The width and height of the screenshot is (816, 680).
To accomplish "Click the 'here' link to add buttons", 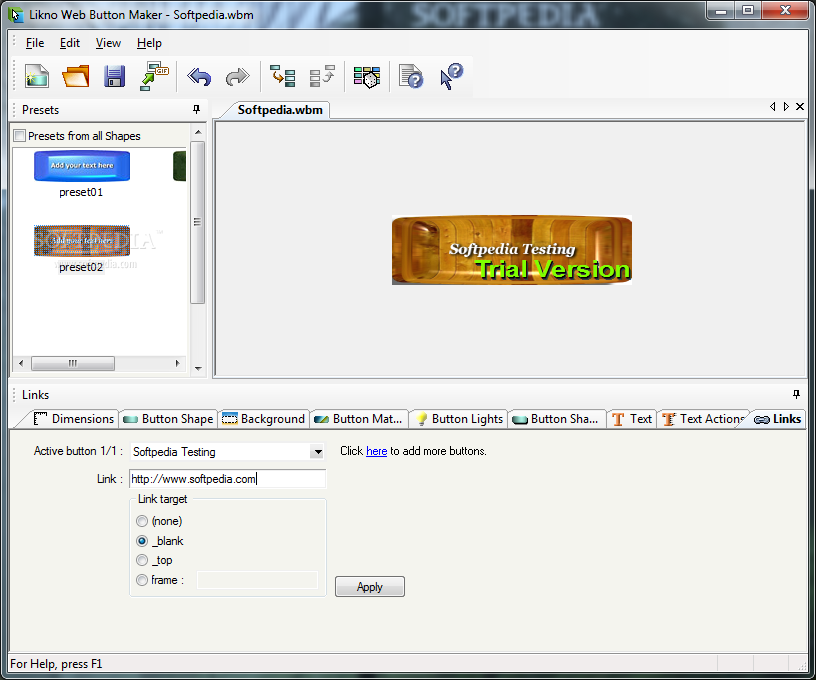I will 376,451.
